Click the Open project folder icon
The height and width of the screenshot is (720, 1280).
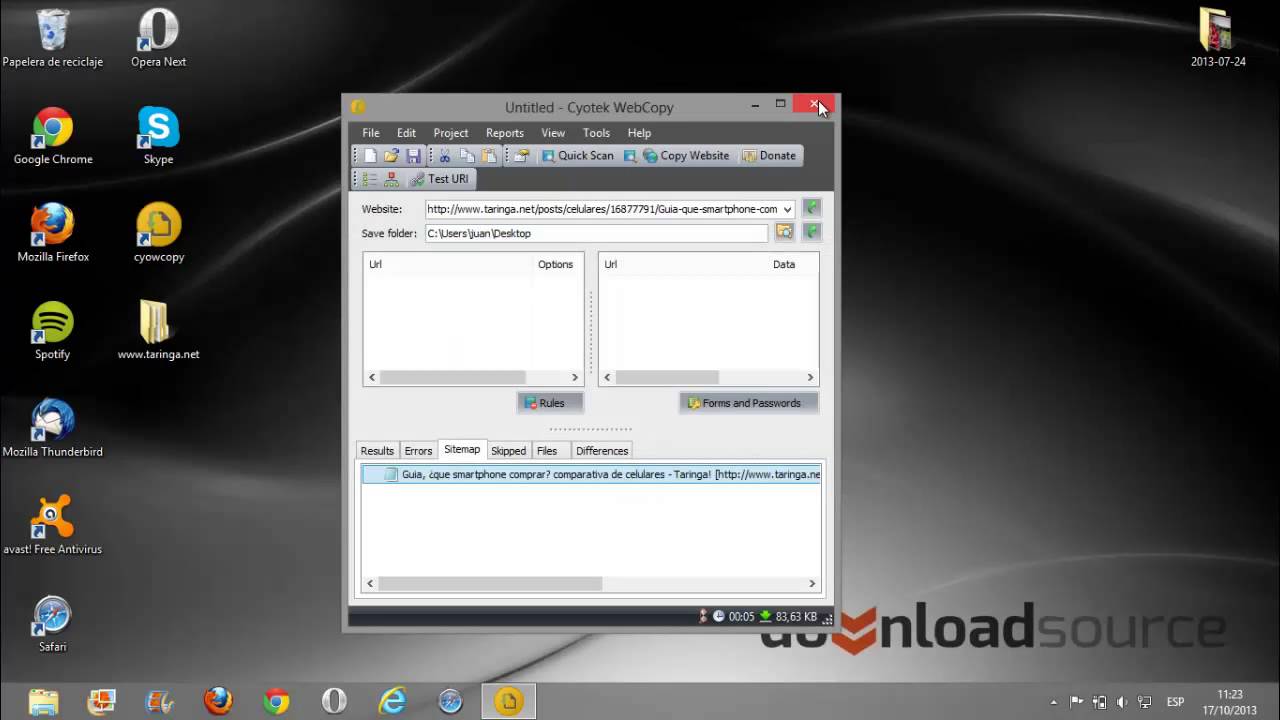click(x=391, y=156)
